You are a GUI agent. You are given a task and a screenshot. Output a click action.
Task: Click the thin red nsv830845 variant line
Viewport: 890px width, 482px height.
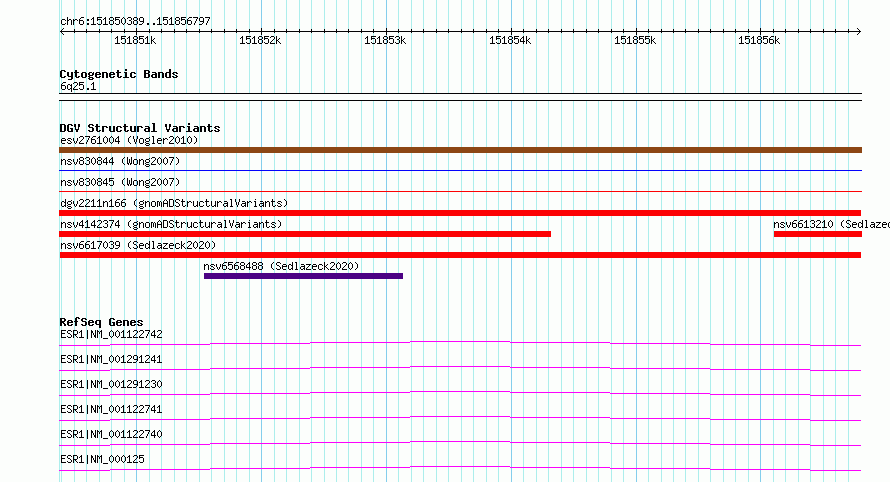tap(460, 191)
